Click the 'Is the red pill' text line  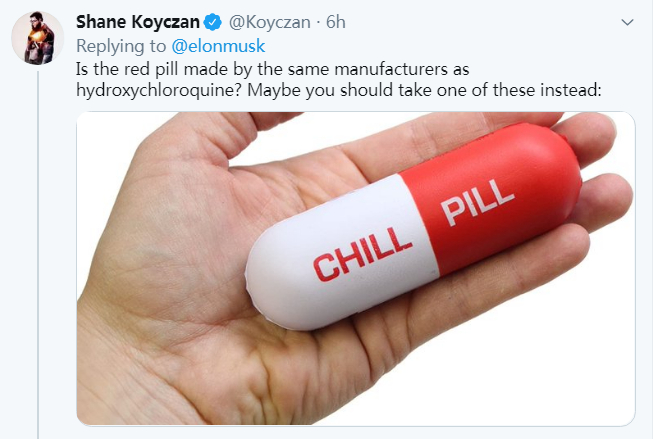(x=272, y=69)
